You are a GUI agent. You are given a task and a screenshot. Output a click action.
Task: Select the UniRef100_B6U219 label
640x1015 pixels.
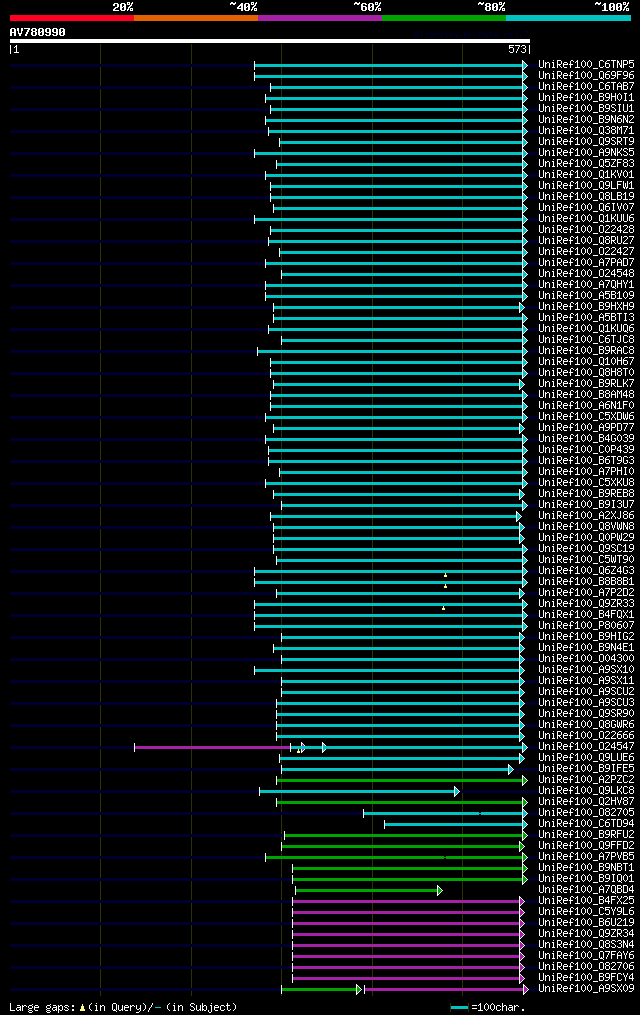click(x=586, y=923)
